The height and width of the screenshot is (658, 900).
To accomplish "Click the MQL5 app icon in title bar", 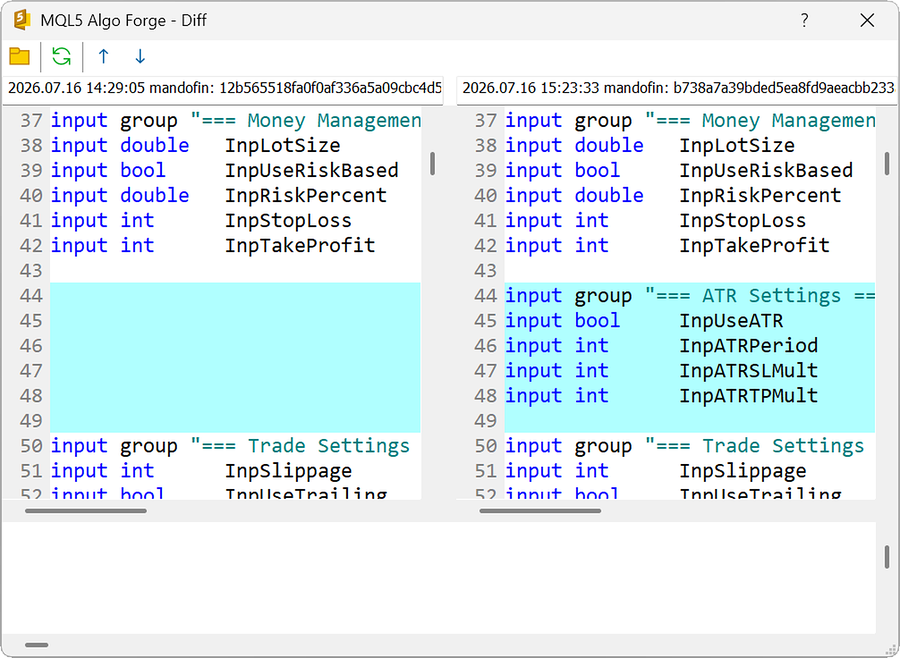I will click(22, 20).
